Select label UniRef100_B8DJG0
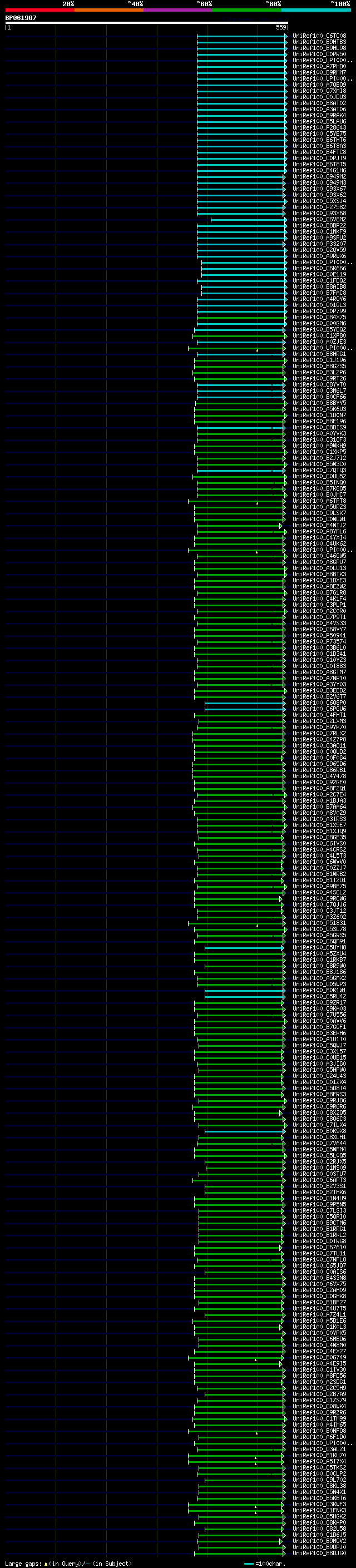 click(319, 1554)
